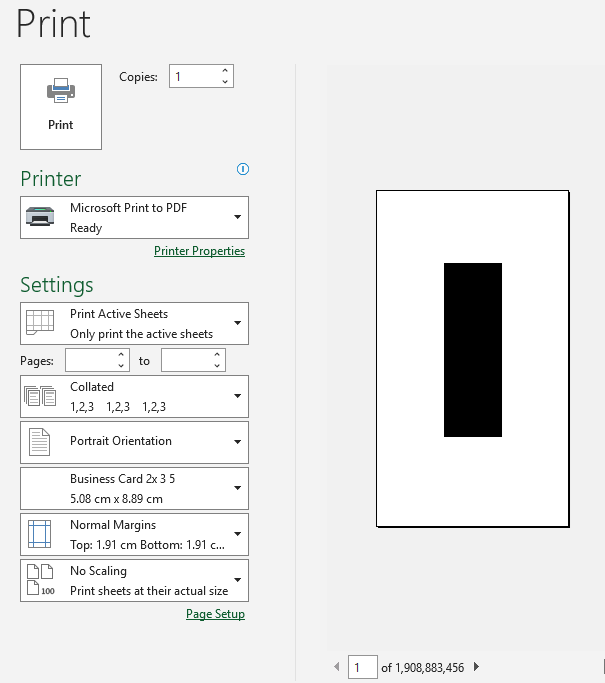Image resolution: width=605 pixels, height=683 pixels.
Task: Expand the Print Active Sheets dropdown
Action: coord(134,323)
